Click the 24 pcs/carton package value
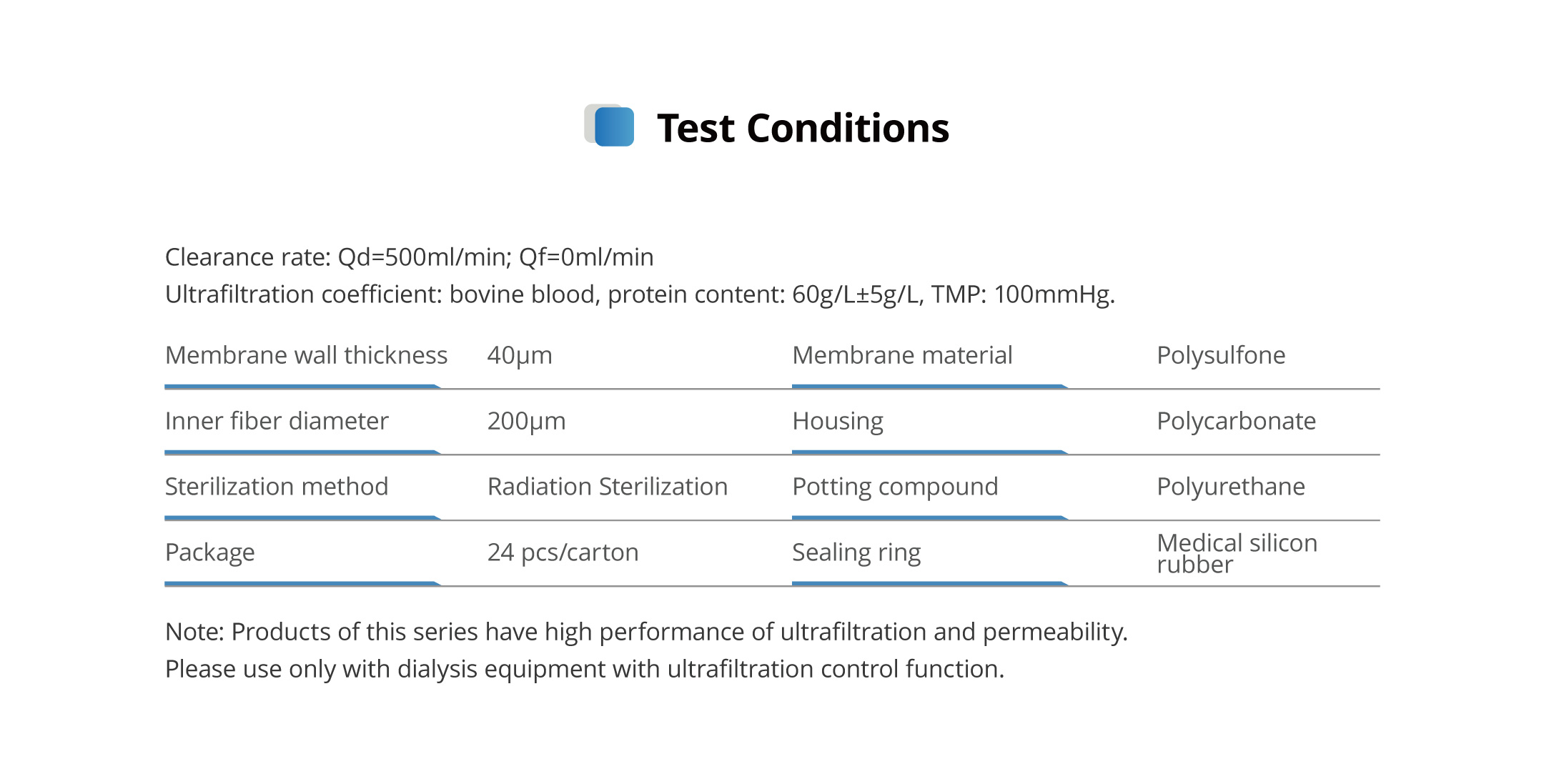The height and width of the screenshot is (784, 1544). (563, 552)
